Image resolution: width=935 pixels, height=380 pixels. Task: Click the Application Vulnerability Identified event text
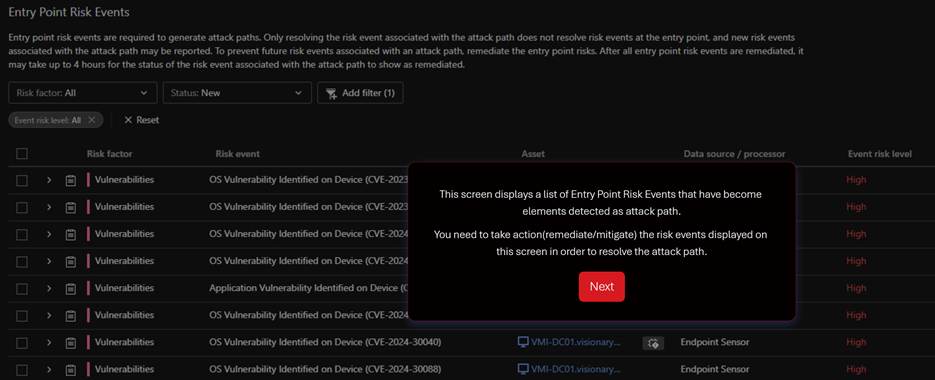tap(308, 288)
